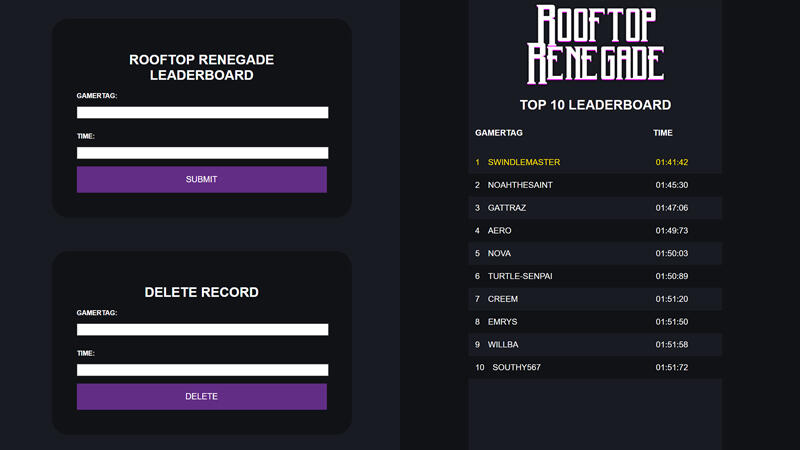Select the CREEM leaderboard row
This screenshot has width=800, height=450.
[594, 299]
